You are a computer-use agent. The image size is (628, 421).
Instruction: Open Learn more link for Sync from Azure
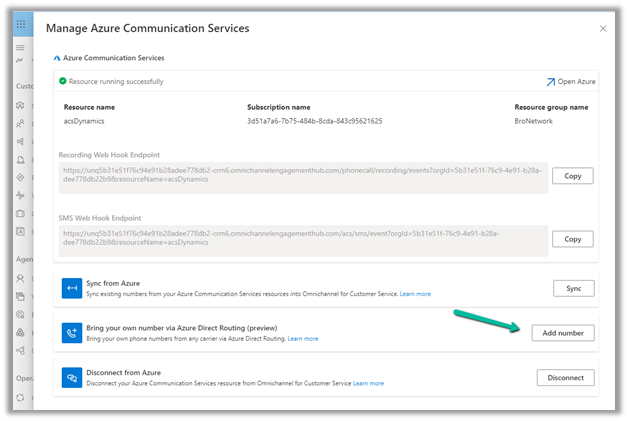(415, 294)
